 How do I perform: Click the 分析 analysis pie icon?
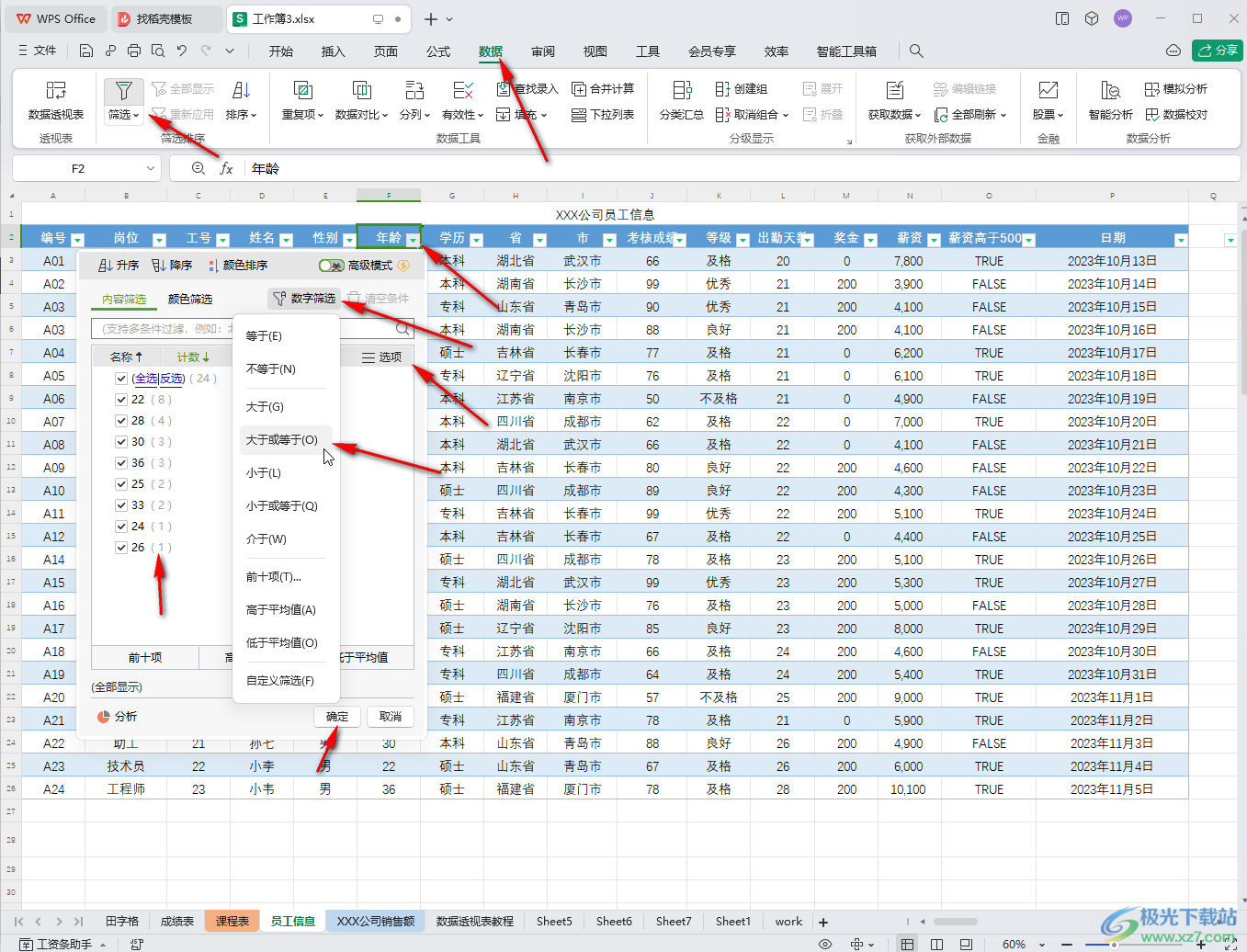104,717
